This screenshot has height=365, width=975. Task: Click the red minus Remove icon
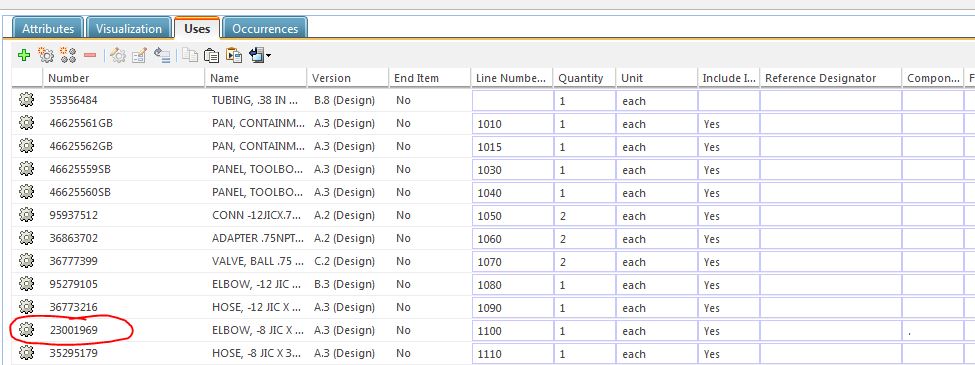90,55
